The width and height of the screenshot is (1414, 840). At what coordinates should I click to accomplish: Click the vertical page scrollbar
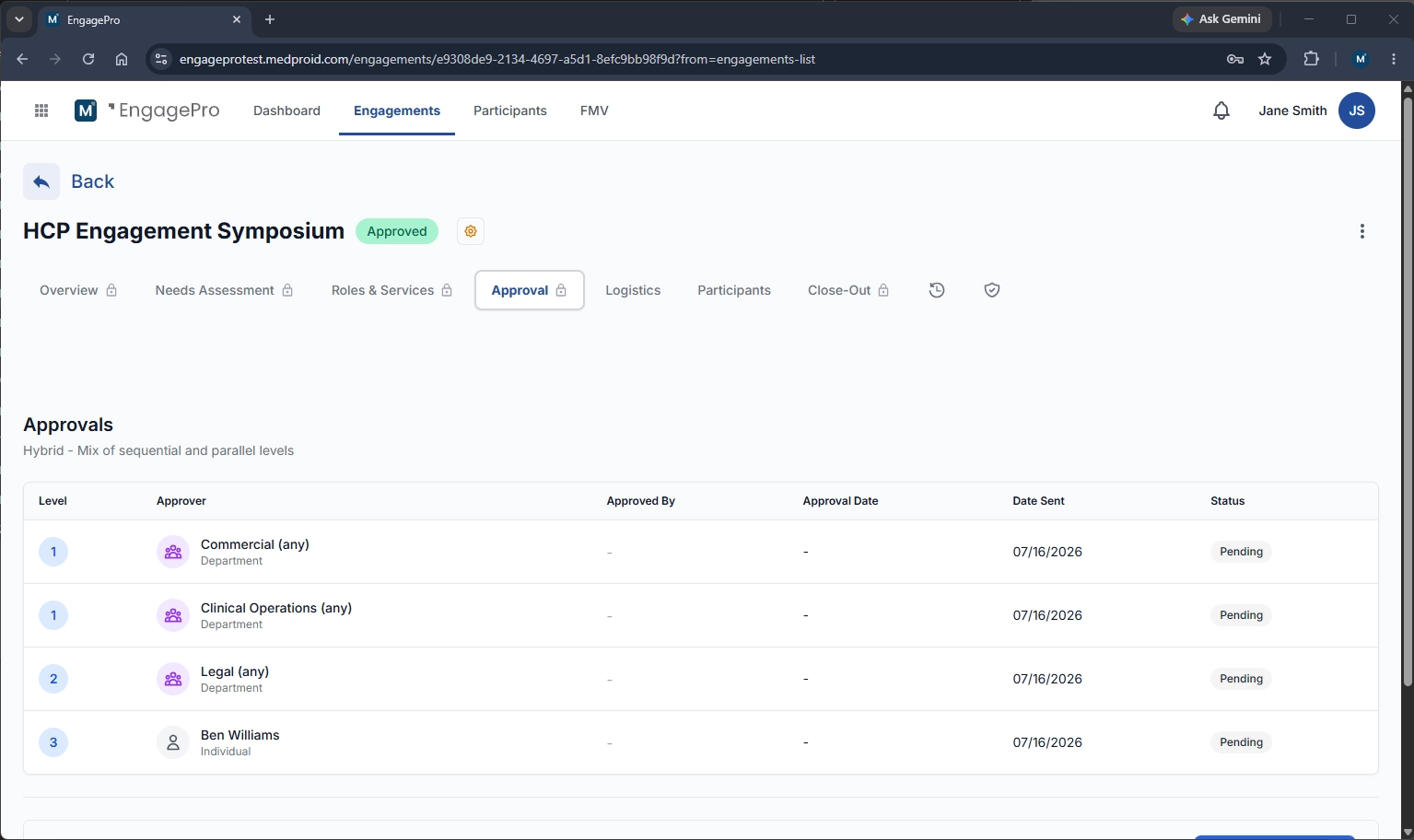[1407, 390]
